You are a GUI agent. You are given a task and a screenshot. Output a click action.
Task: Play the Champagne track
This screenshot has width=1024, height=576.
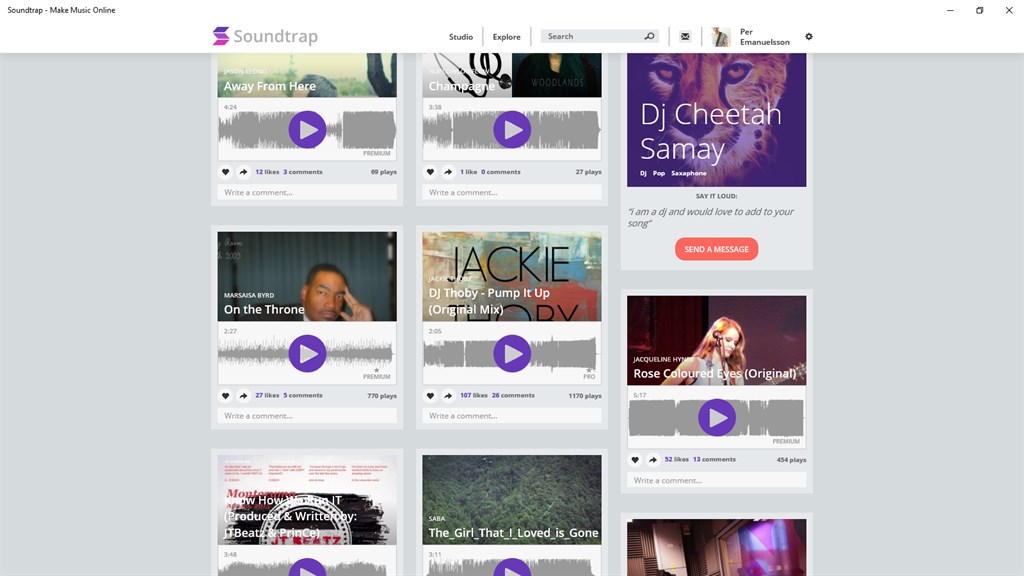coord(512,129)
